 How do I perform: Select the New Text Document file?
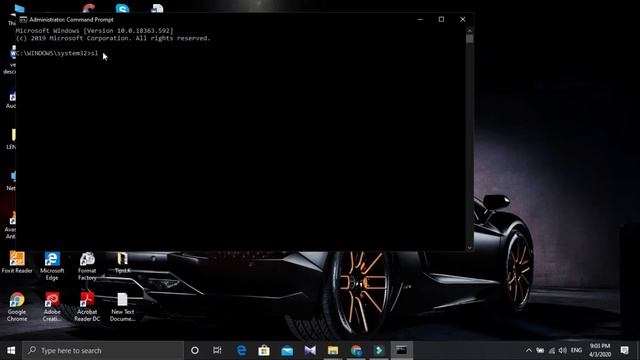[122, 307]
